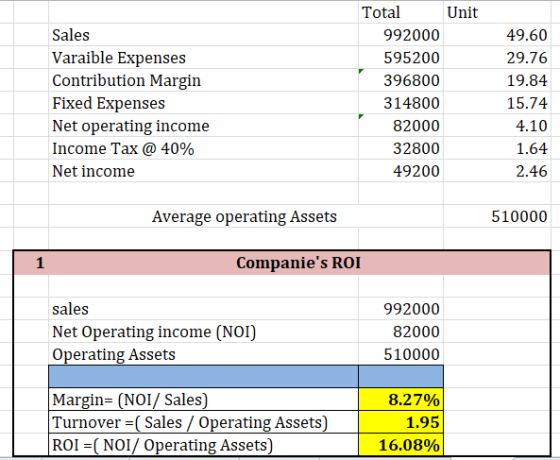The image size is (560, 460).
Task: Select unit value 29.76
Action: click(497, 58)
